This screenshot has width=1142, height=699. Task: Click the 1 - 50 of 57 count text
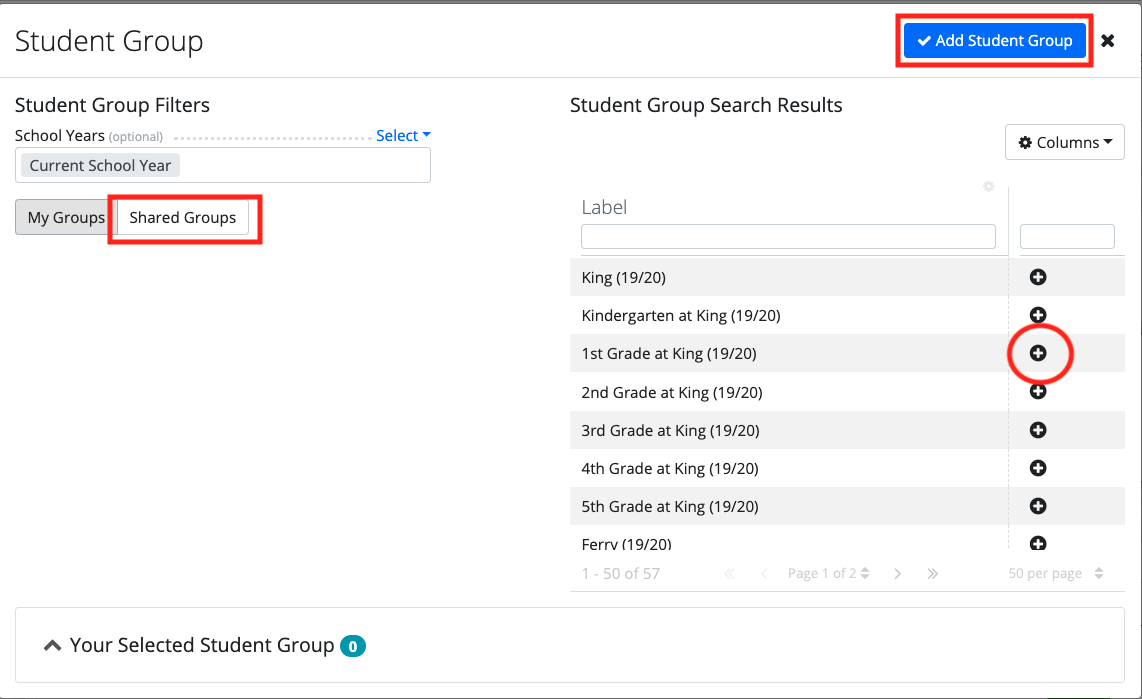coord(621,574)
